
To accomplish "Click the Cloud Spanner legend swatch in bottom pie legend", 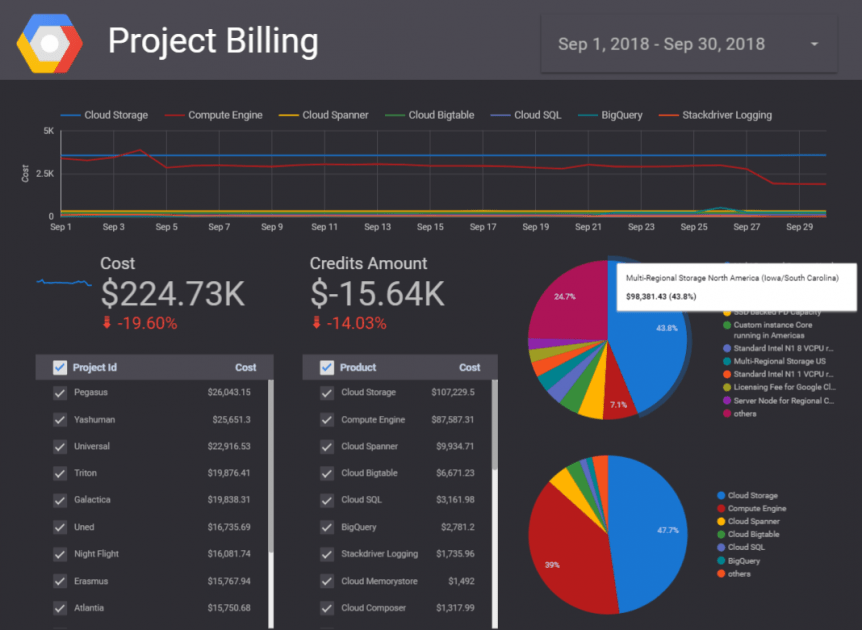I will (721, 521).
